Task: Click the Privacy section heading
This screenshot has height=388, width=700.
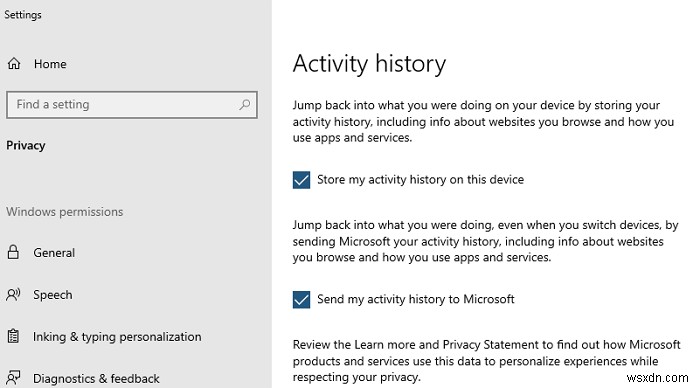Action: [25, 146]
